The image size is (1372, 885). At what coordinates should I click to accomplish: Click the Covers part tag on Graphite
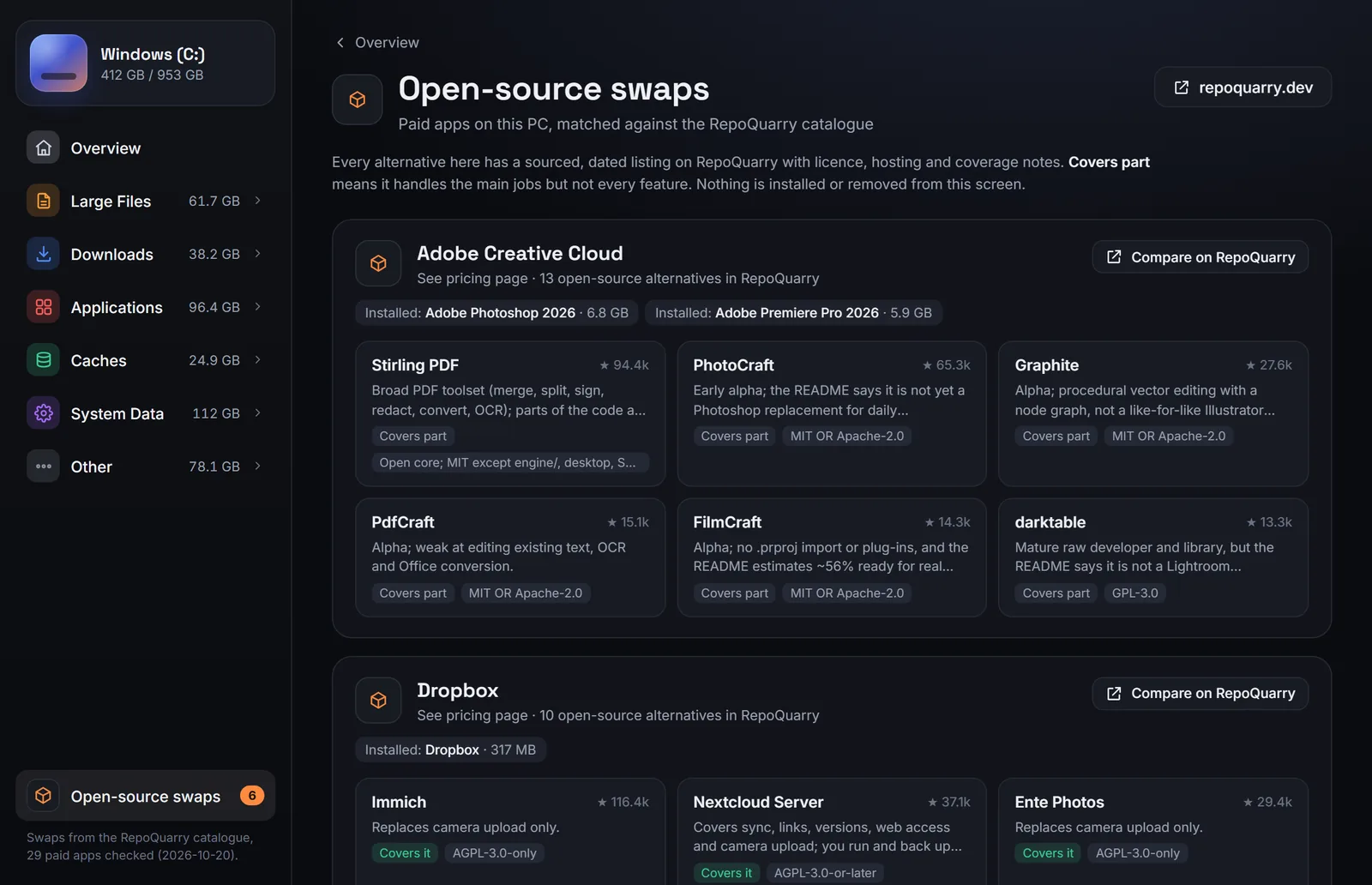point(1056,436)
